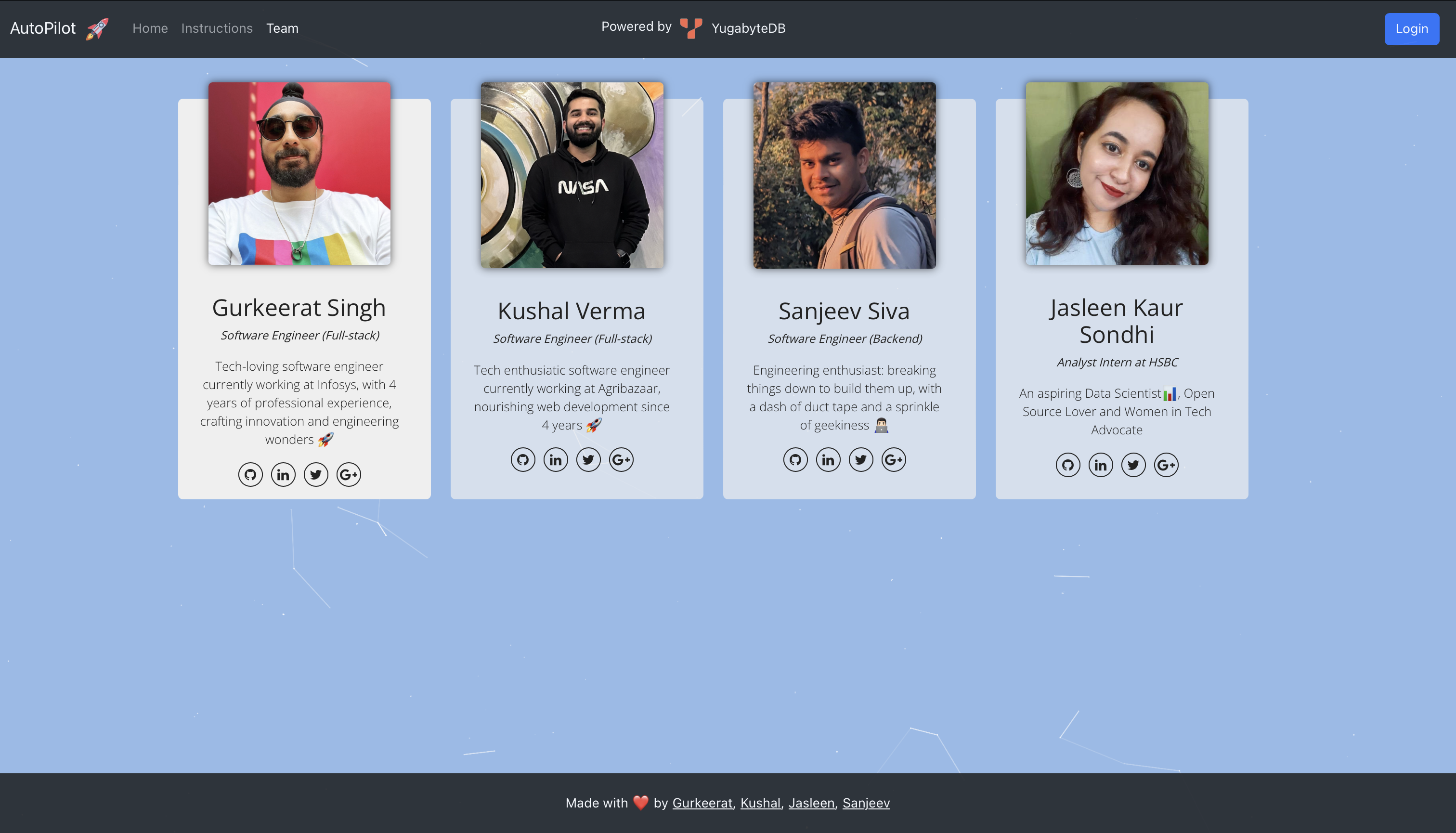Screen dimensions: 1456x833
Task: Open Sanjeev Siva's GitHub icon
Action: click(795, 459)
